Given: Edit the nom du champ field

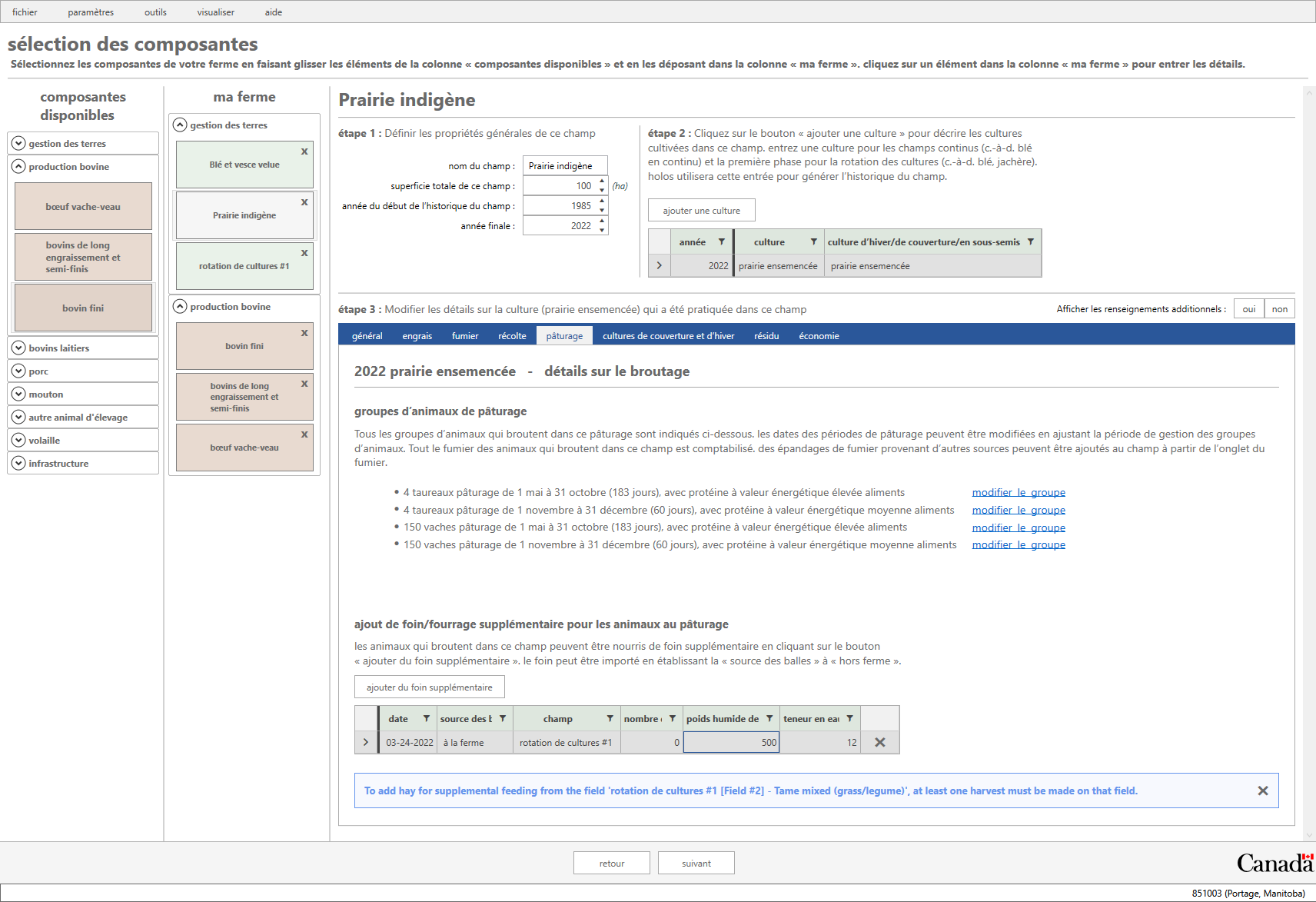Looking at the screenshot, I should (565, 165).
